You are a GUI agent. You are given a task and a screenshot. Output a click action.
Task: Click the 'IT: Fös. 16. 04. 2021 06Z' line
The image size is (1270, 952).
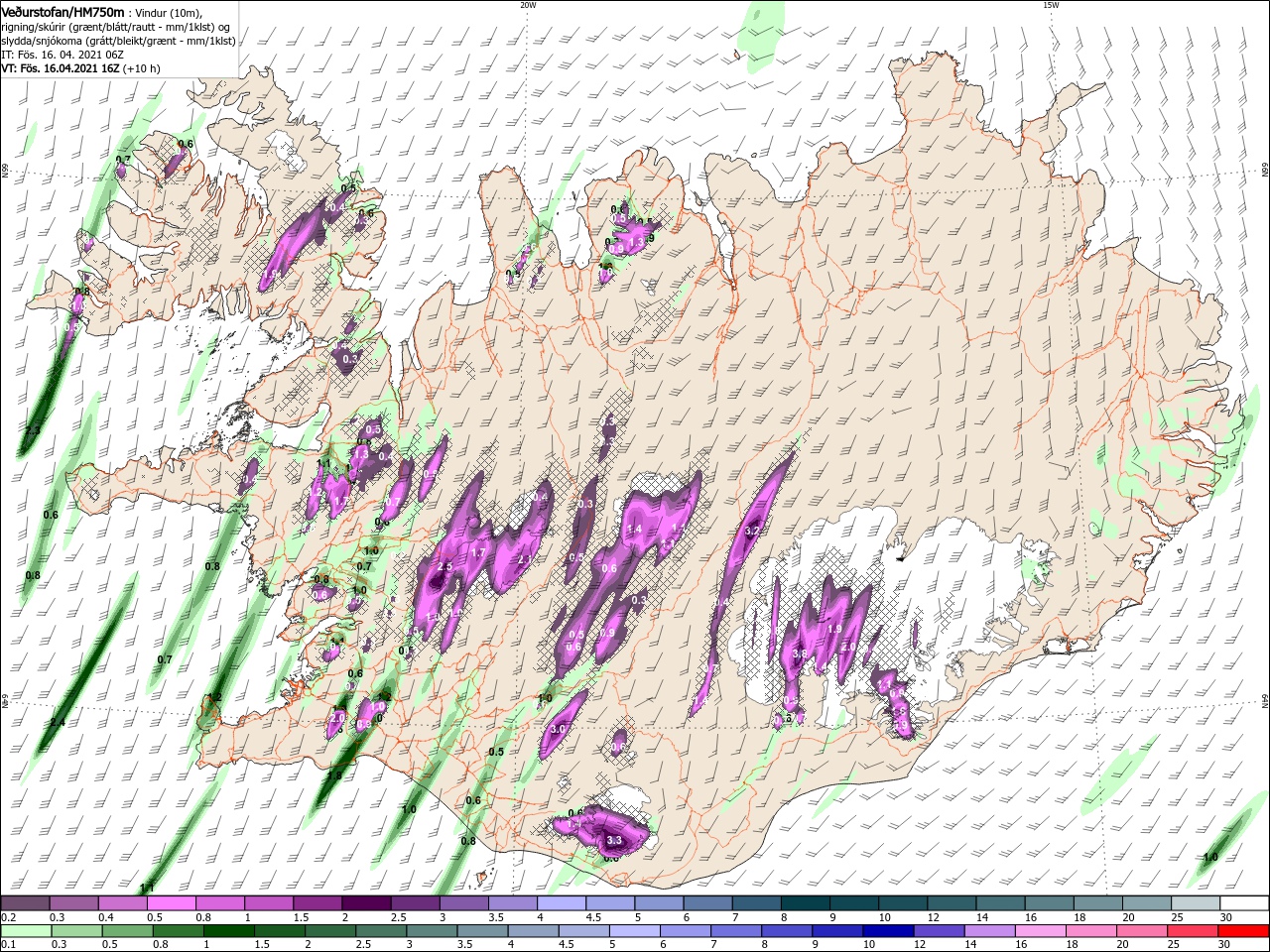[x=62, y=55]
